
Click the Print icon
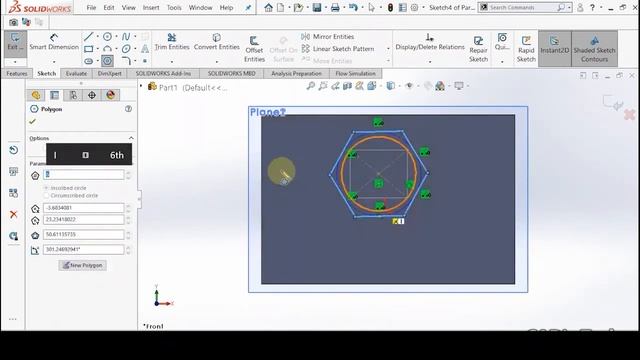click(x=335, y=7)
